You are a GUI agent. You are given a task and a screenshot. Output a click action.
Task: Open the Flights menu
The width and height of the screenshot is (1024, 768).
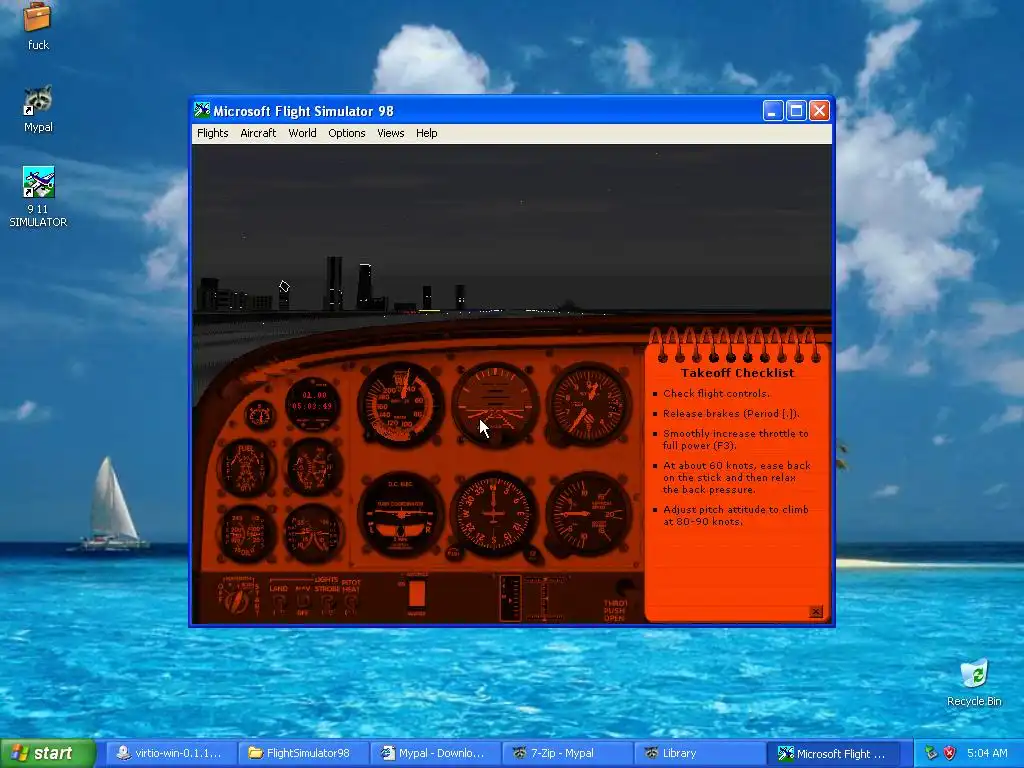(213, 133)
